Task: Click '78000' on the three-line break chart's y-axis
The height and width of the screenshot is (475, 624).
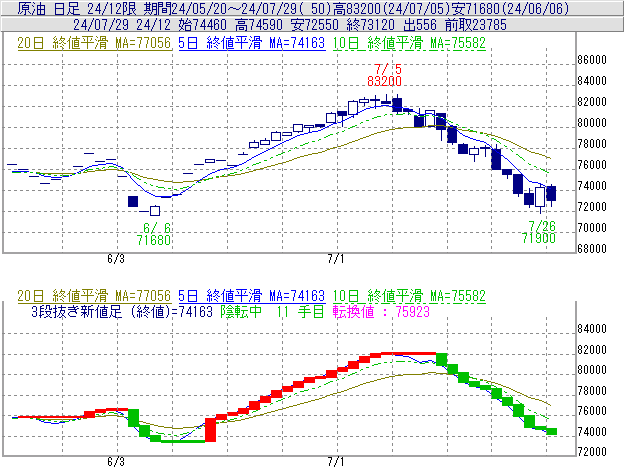Action: pyautogui.click(x=592, y=390)
